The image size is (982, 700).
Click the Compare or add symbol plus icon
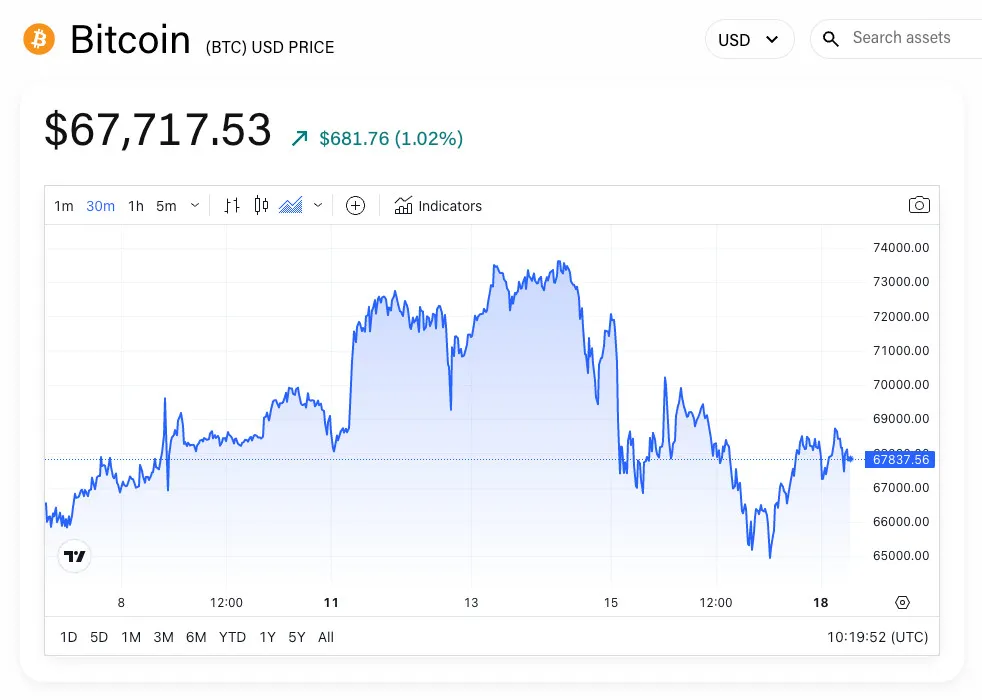point(355,206)
